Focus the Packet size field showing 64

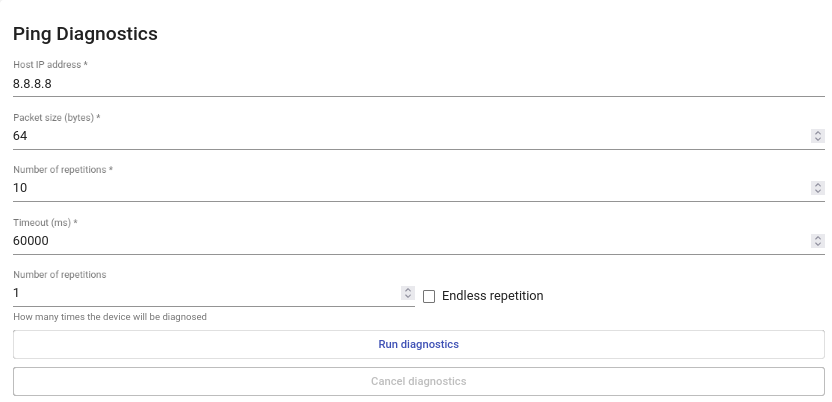(x=400, y=135)
